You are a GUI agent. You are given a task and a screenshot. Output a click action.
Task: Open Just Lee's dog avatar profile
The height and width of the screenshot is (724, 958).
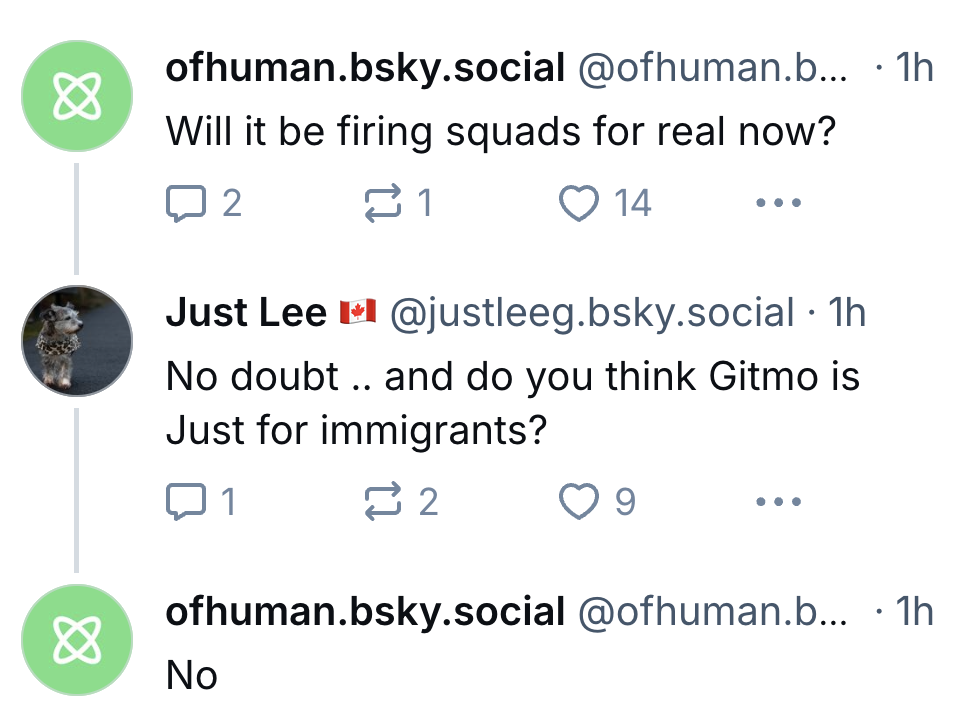click(x=77, y=342)
